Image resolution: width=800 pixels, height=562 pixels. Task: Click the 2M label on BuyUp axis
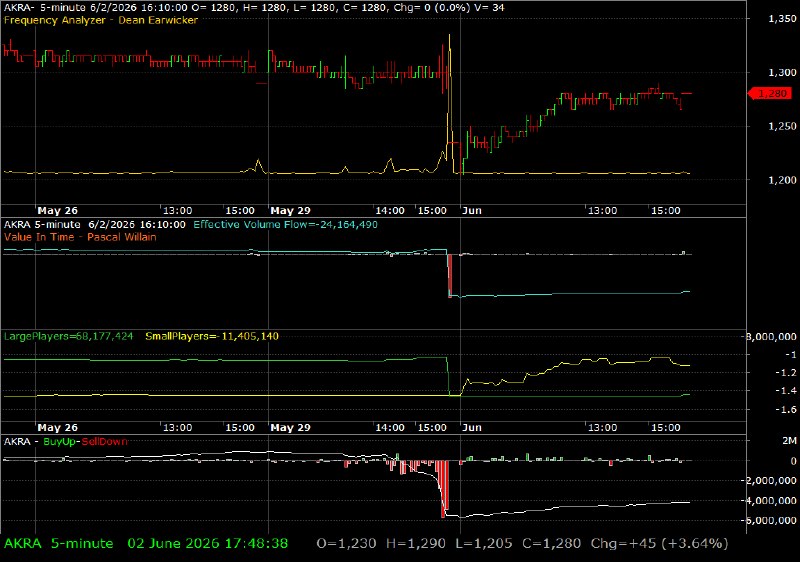790,441
